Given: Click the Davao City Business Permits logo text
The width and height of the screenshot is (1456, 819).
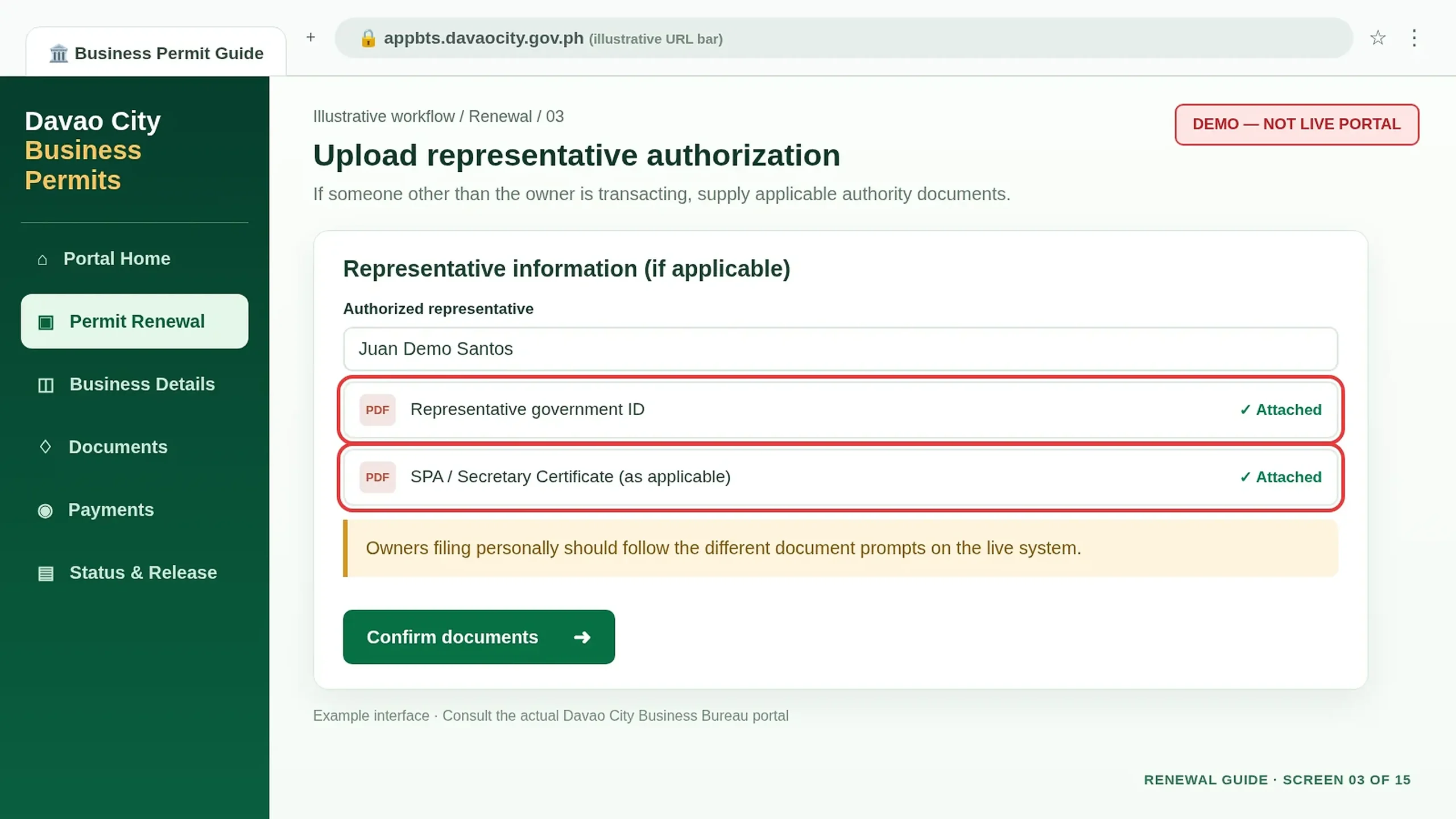Looking at the screenshot, I should pyautogui.click(x=93, y=151).
